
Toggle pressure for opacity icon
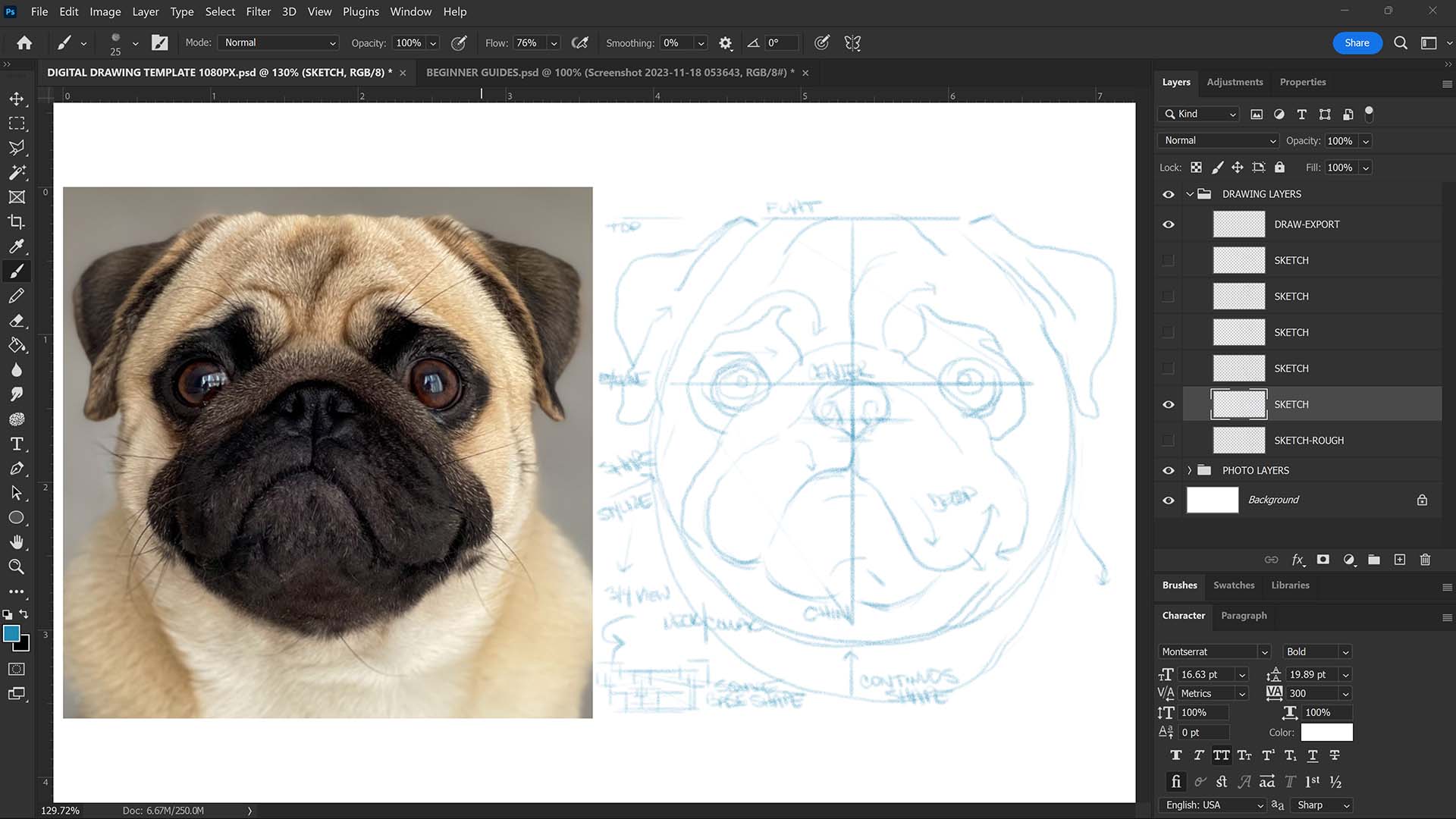coord(459,43)
